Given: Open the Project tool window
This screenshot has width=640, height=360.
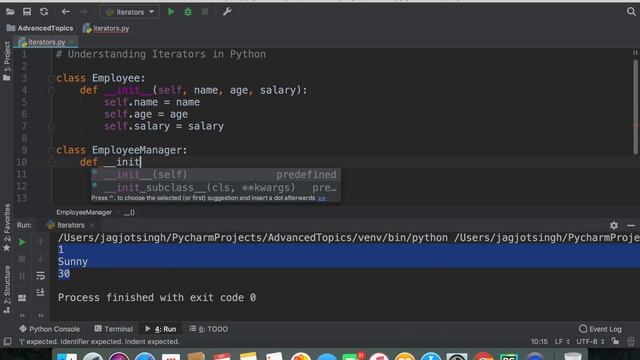Looking at the screenshot, I should coord(7,61).
